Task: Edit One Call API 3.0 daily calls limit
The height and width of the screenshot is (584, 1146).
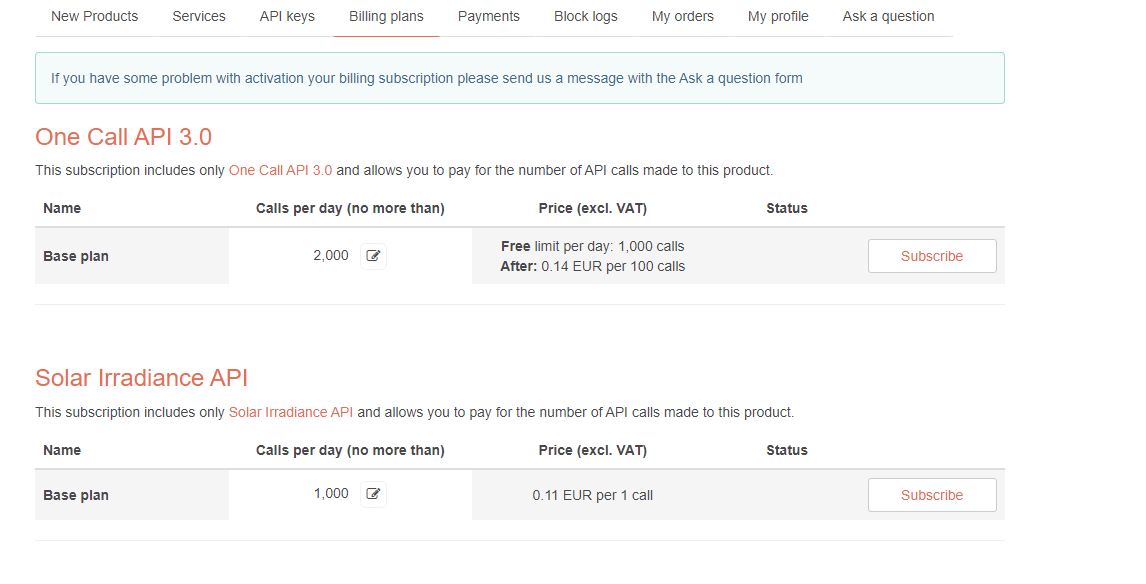Action: (x=373, y=256)
